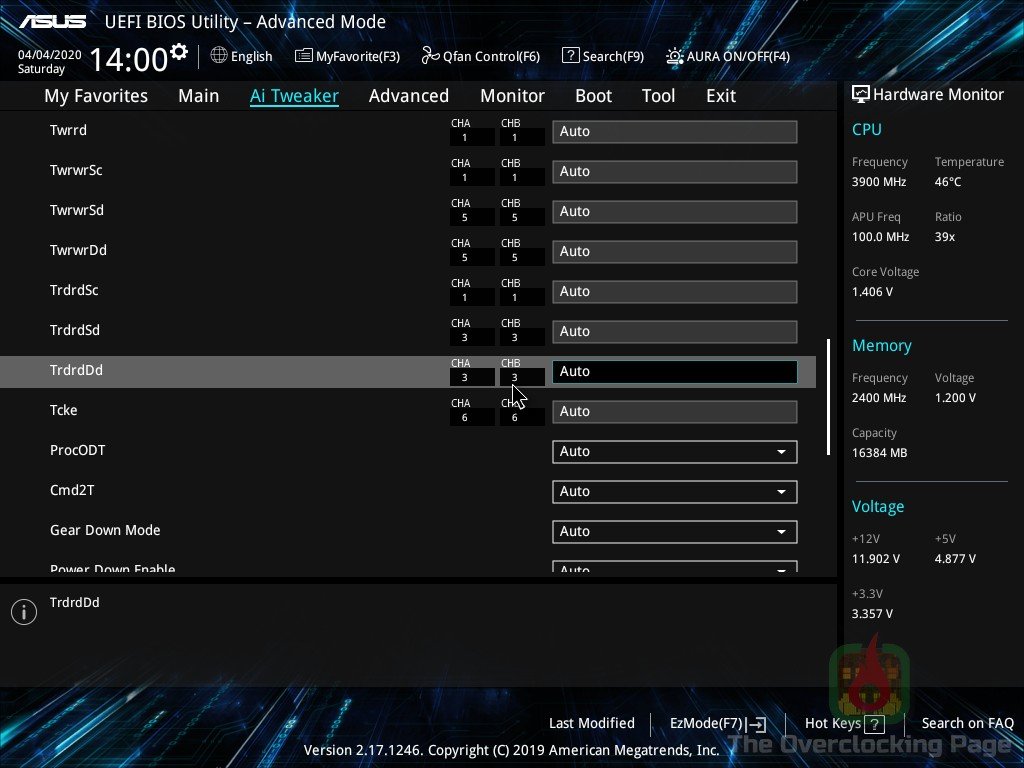This screenshot has height=768, width=1024.
Task: Click the Hardware Monitor panel icon
Action: (x=862, y=93)
